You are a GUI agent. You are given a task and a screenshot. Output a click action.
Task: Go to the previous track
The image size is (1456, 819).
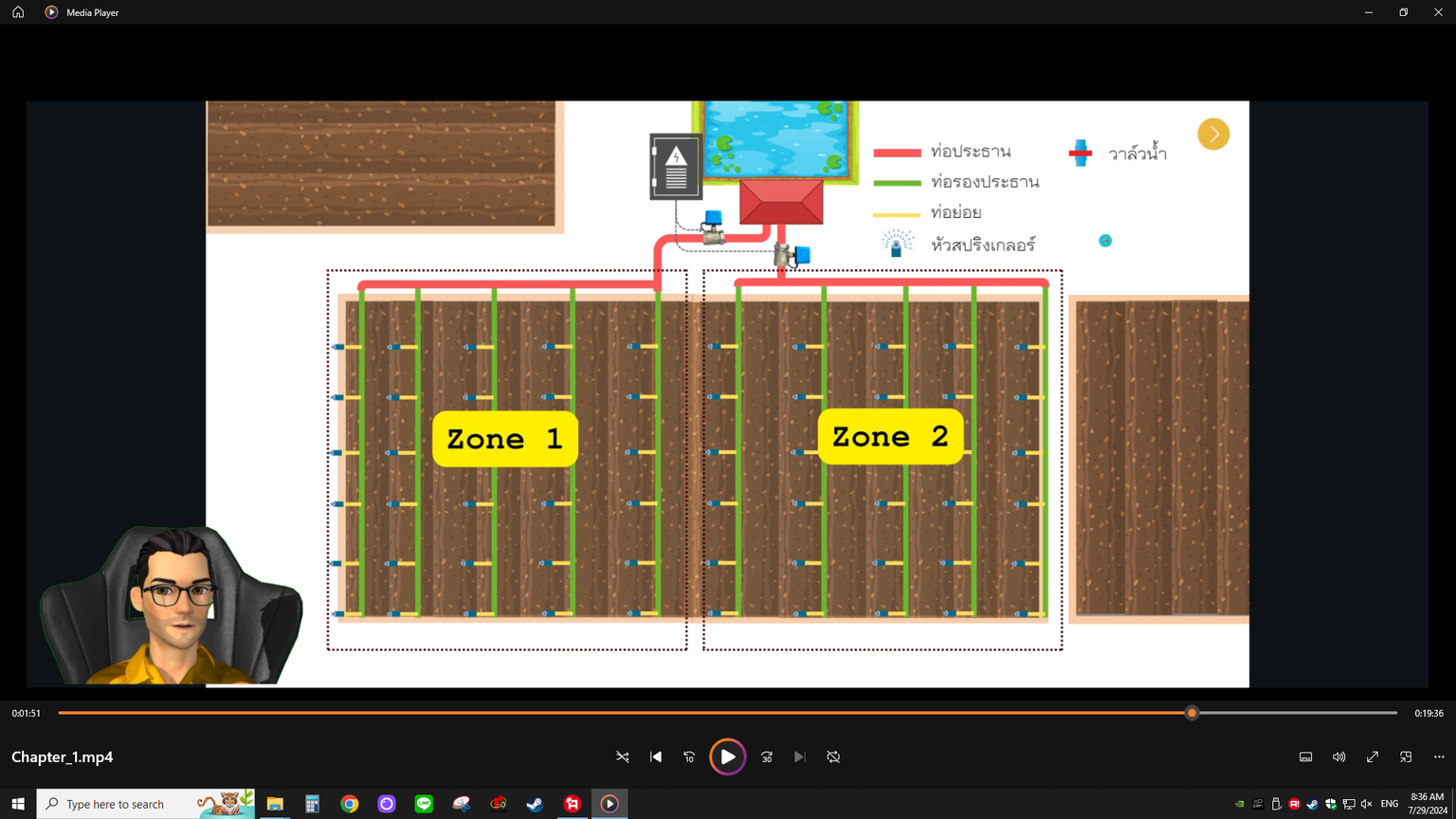[656, 757]
